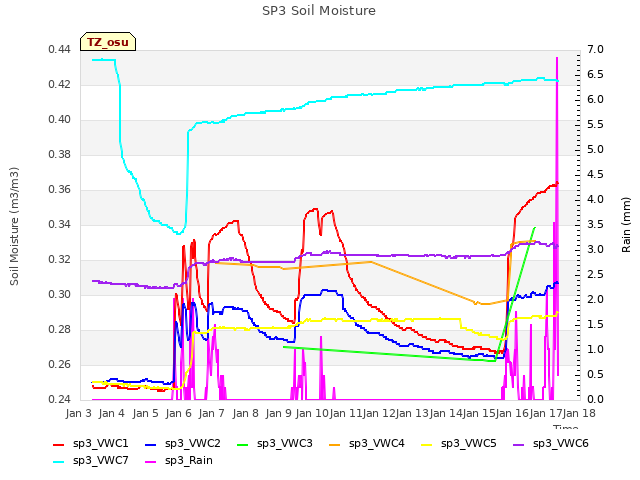
Task: Click the Jan 6 x-axis label
Action: tap(179, 413)
